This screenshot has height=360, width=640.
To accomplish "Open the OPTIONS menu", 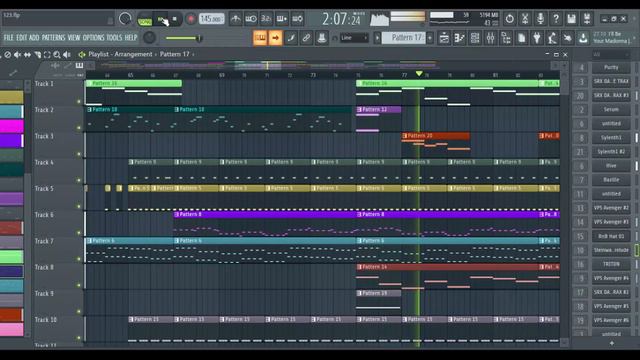I will coord(93,38).
